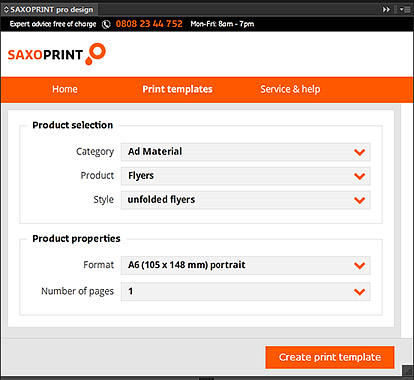The image size is (414, 380).
Task: Click 'Expert advice free of charge' text
Action: 53,24
